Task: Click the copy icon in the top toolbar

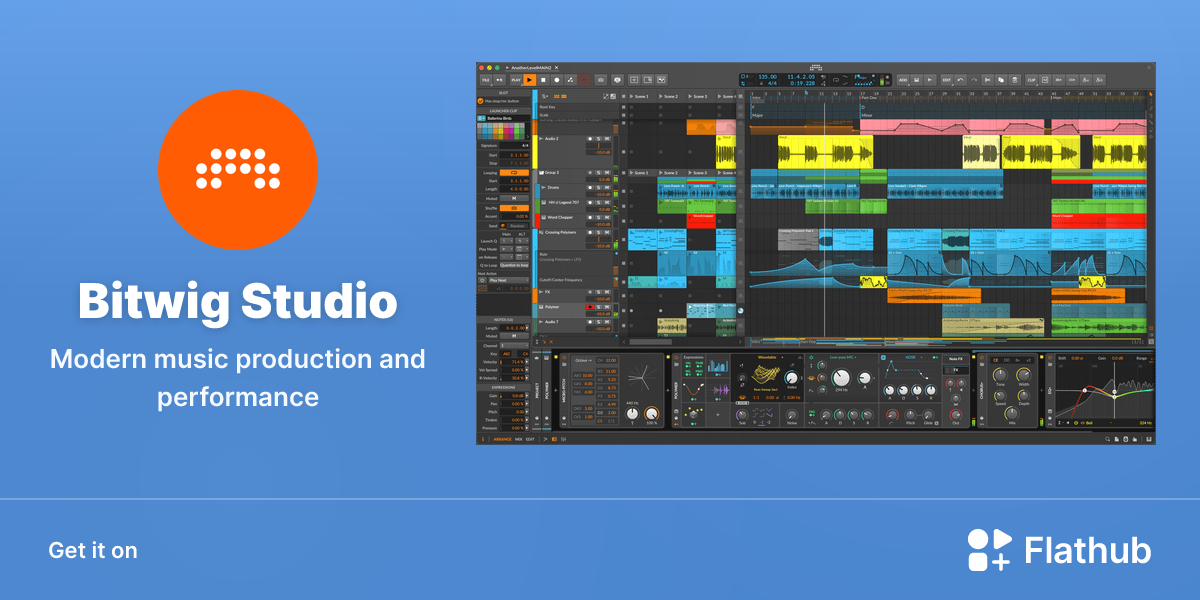Action: pyautogui.click(x=1001, y=80)
